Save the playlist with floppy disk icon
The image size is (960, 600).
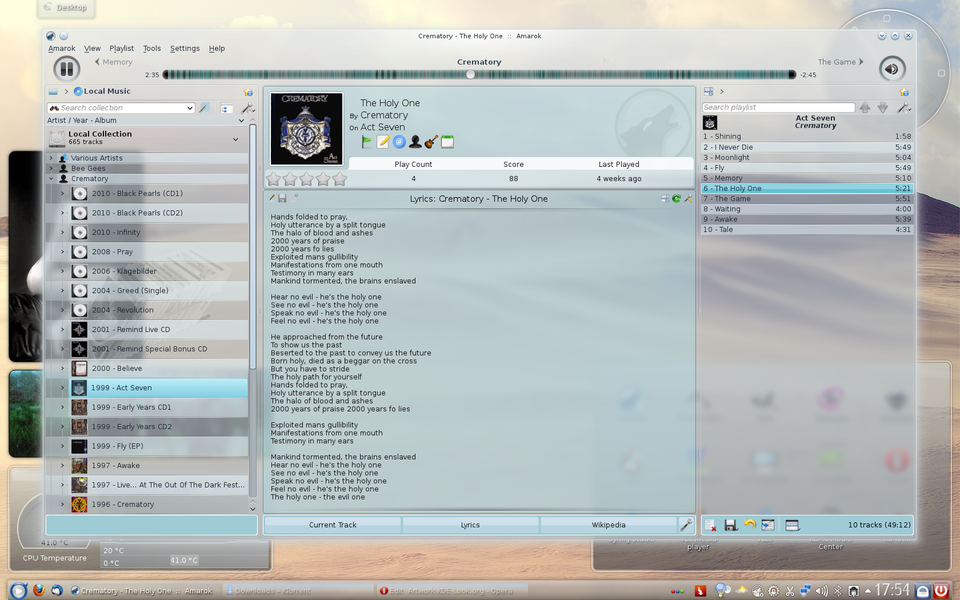pos(730,525)
